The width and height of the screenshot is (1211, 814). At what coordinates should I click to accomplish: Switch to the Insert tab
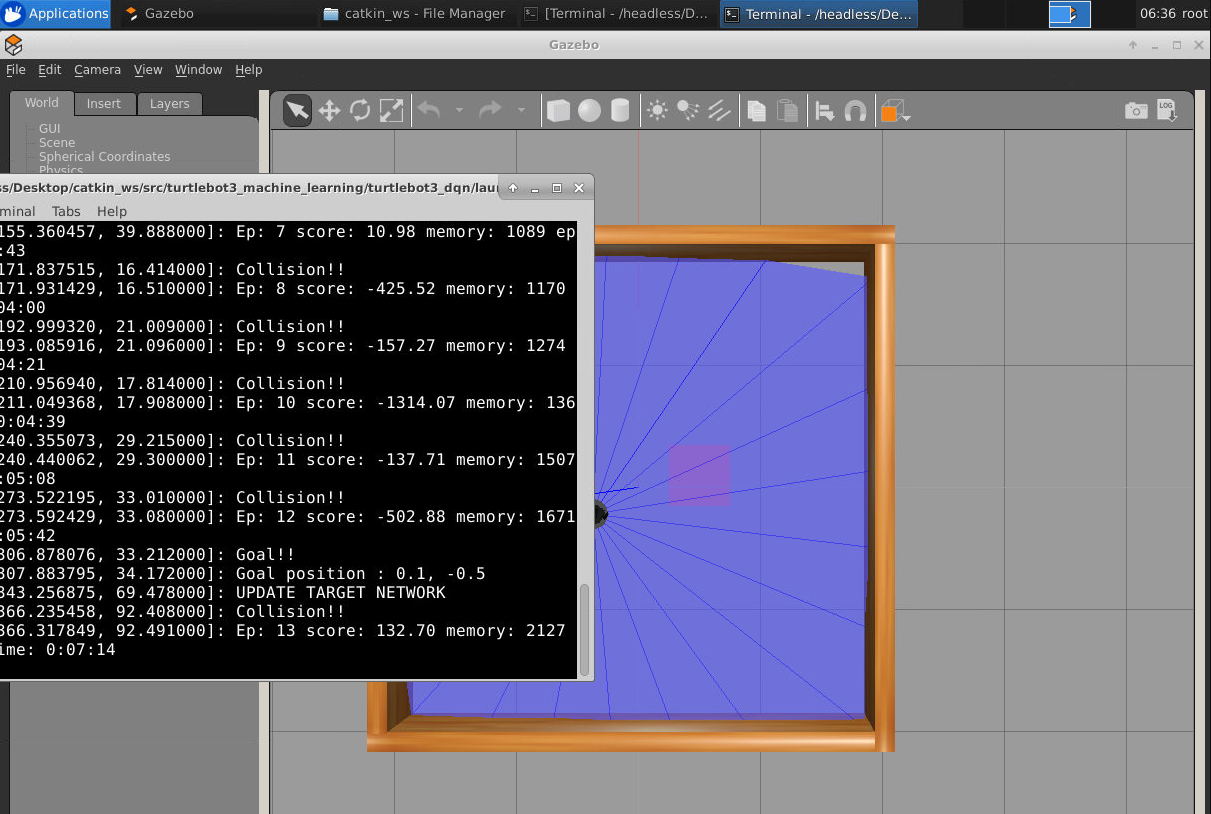(103, 104)
